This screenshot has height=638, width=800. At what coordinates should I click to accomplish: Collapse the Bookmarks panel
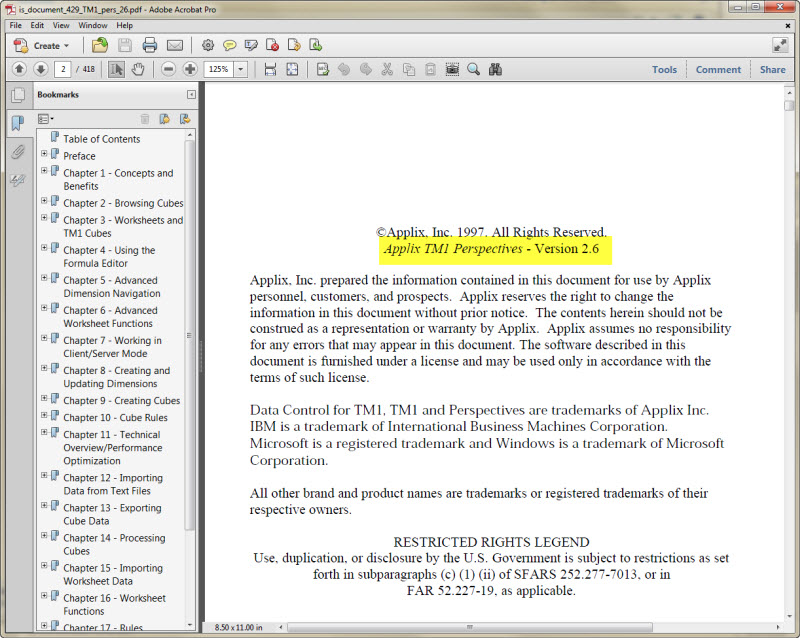191,95
